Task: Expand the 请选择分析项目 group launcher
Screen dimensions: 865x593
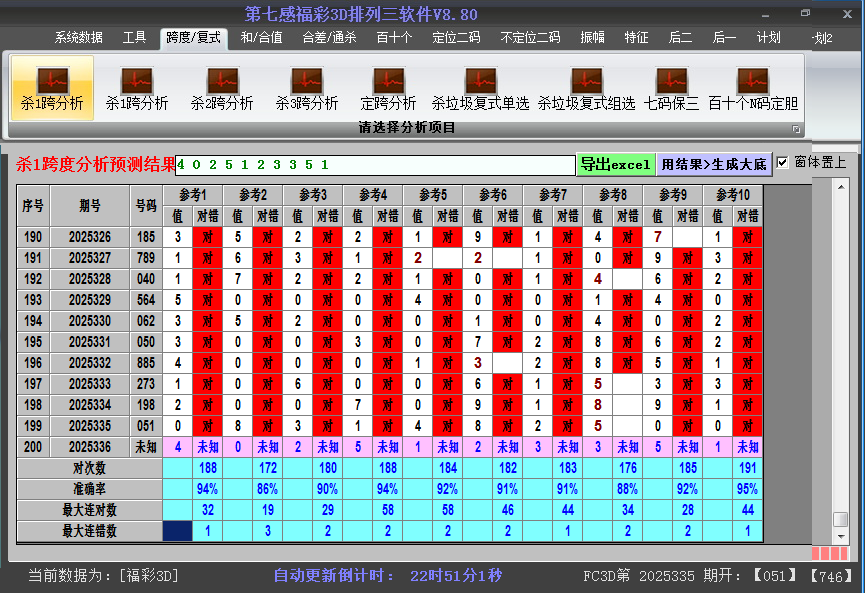Action: [x=797, y=129]
